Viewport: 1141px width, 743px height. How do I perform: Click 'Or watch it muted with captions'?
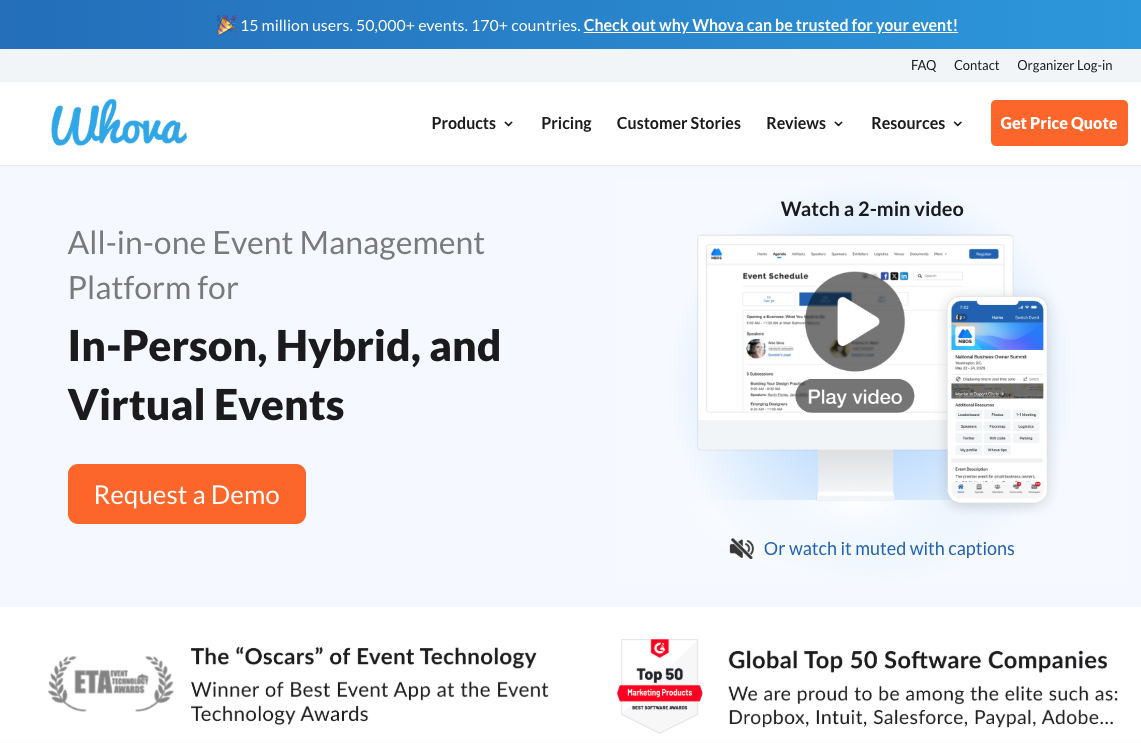888,549
